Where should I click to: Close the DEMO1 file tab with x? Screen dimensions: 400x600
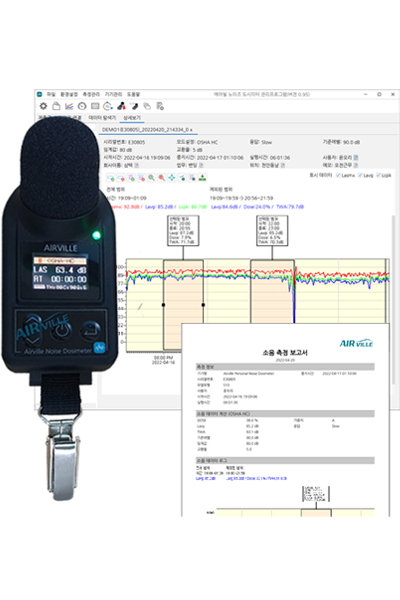191,130
